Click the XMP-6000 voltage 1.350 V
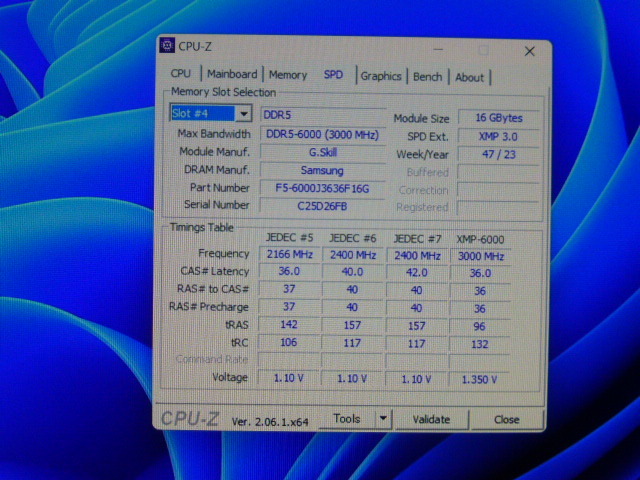The height and width of the screenshot is (480, 640). tap(479, 380)
